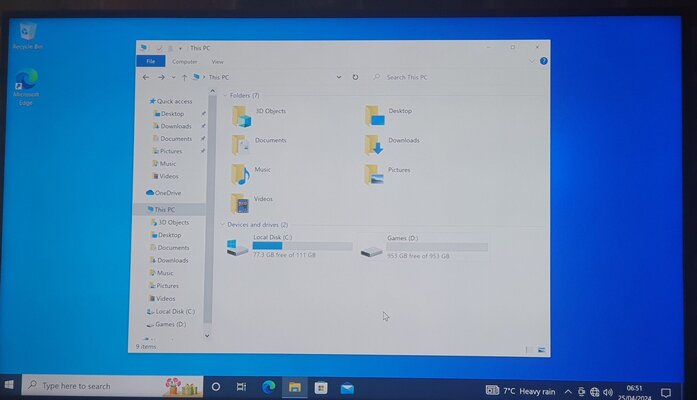The width and height of the screenshot is (697, 400).
Task: Click Local Disk (C:) usage bar
Action: click(302, 246)
